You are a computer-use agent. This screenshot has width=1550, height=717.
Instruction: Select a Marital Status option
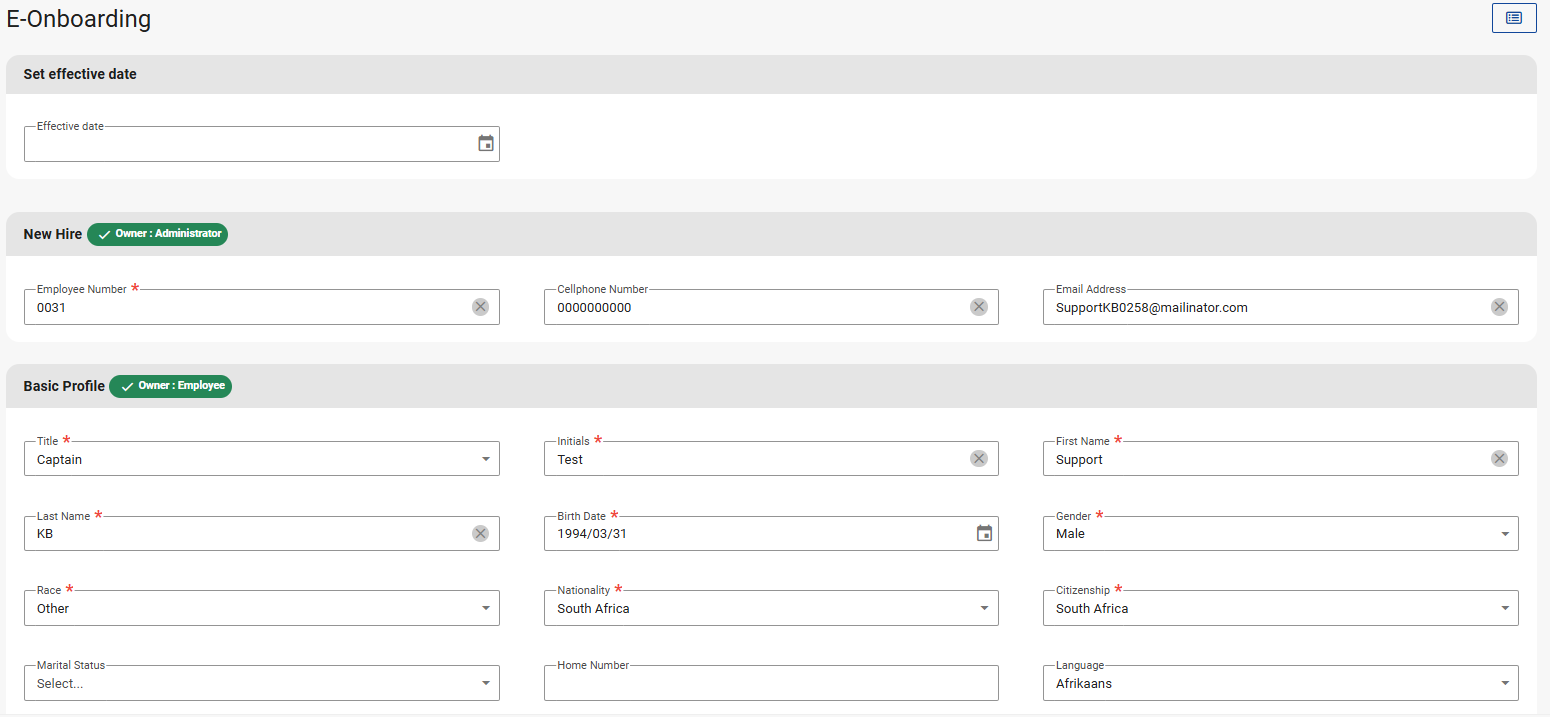tap(260, 684)
